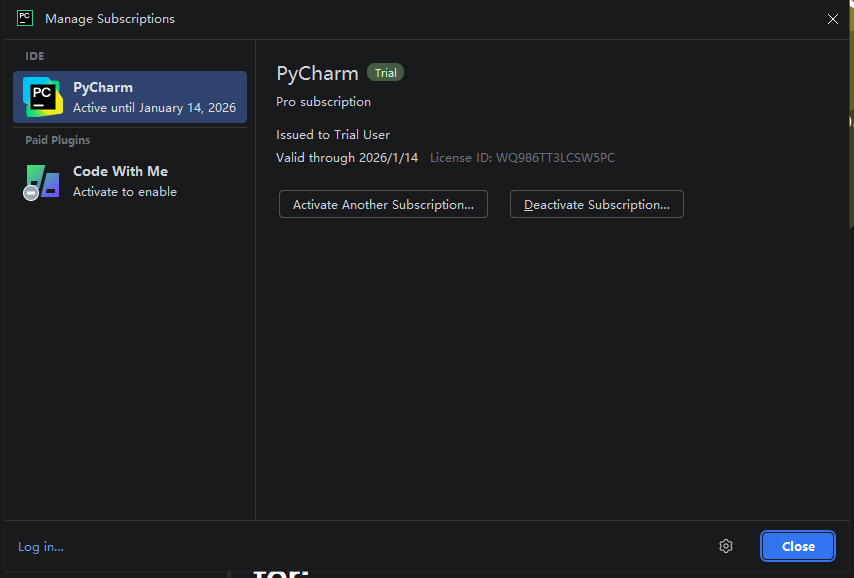Click 'Pro subscription' label
The image size is (854, 578).
coord(324,102)
